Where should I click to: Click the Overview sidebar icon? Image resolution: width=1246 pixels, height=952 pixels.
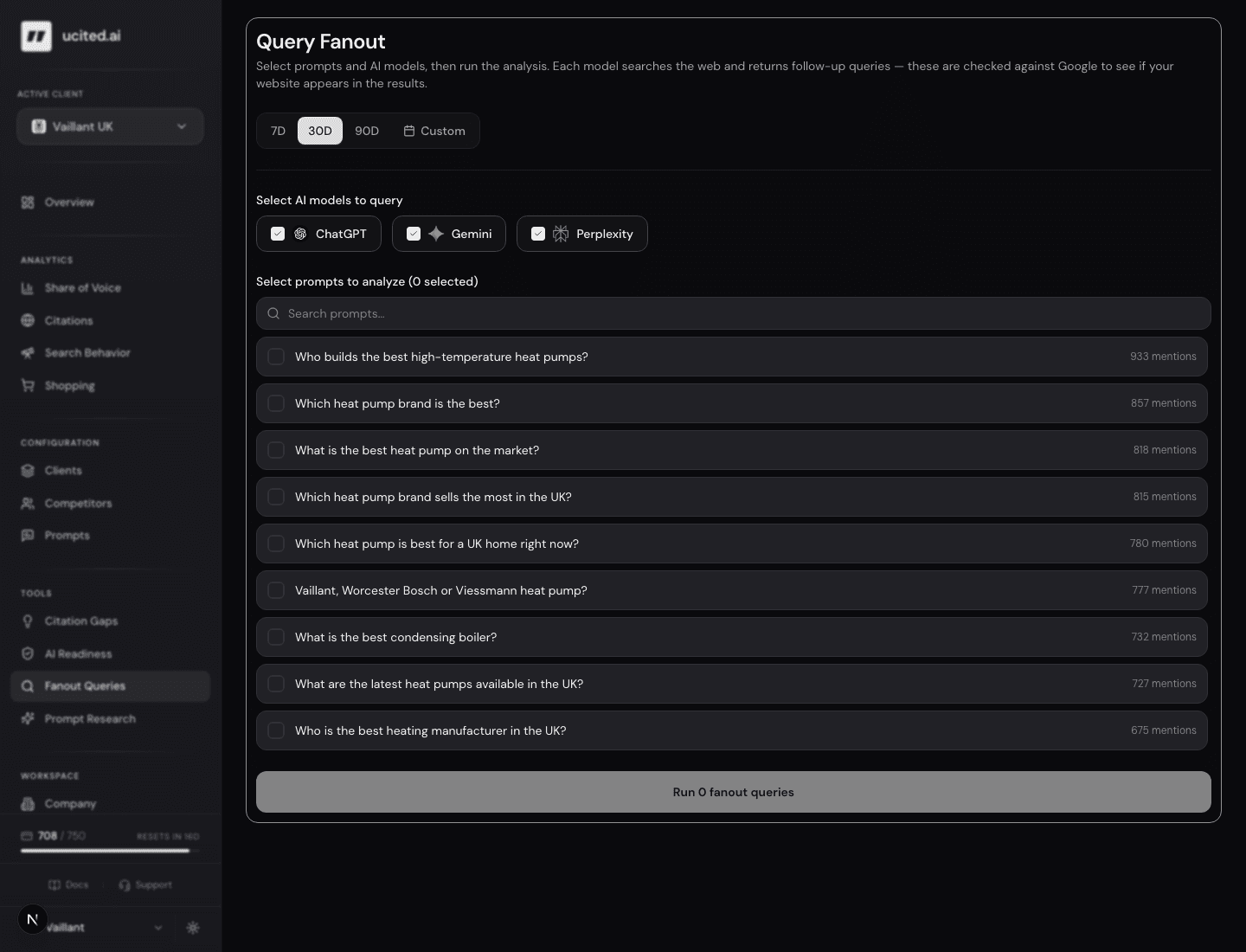click(x=28, y=203)
